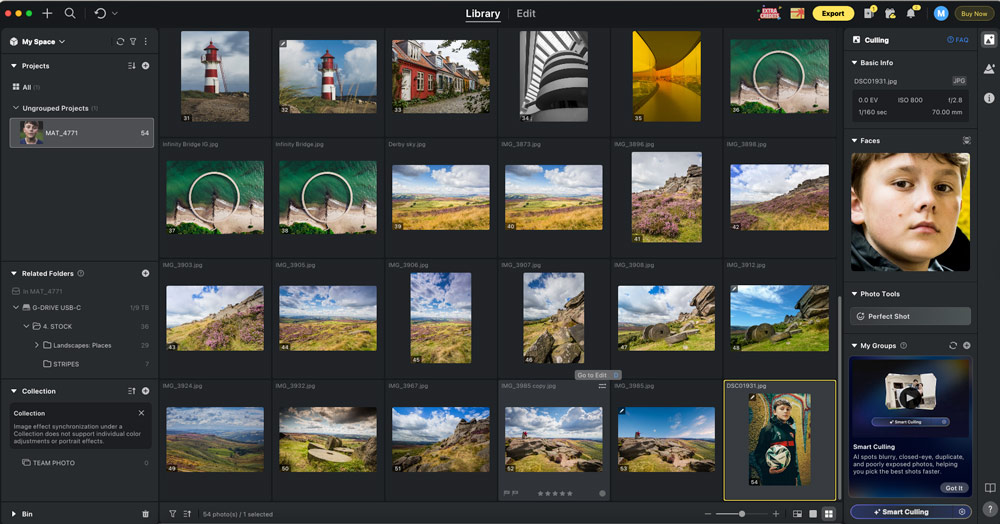The image size is (1000, 524).
Task: Open the Culling FAQ link
Action: click(957, 40)
